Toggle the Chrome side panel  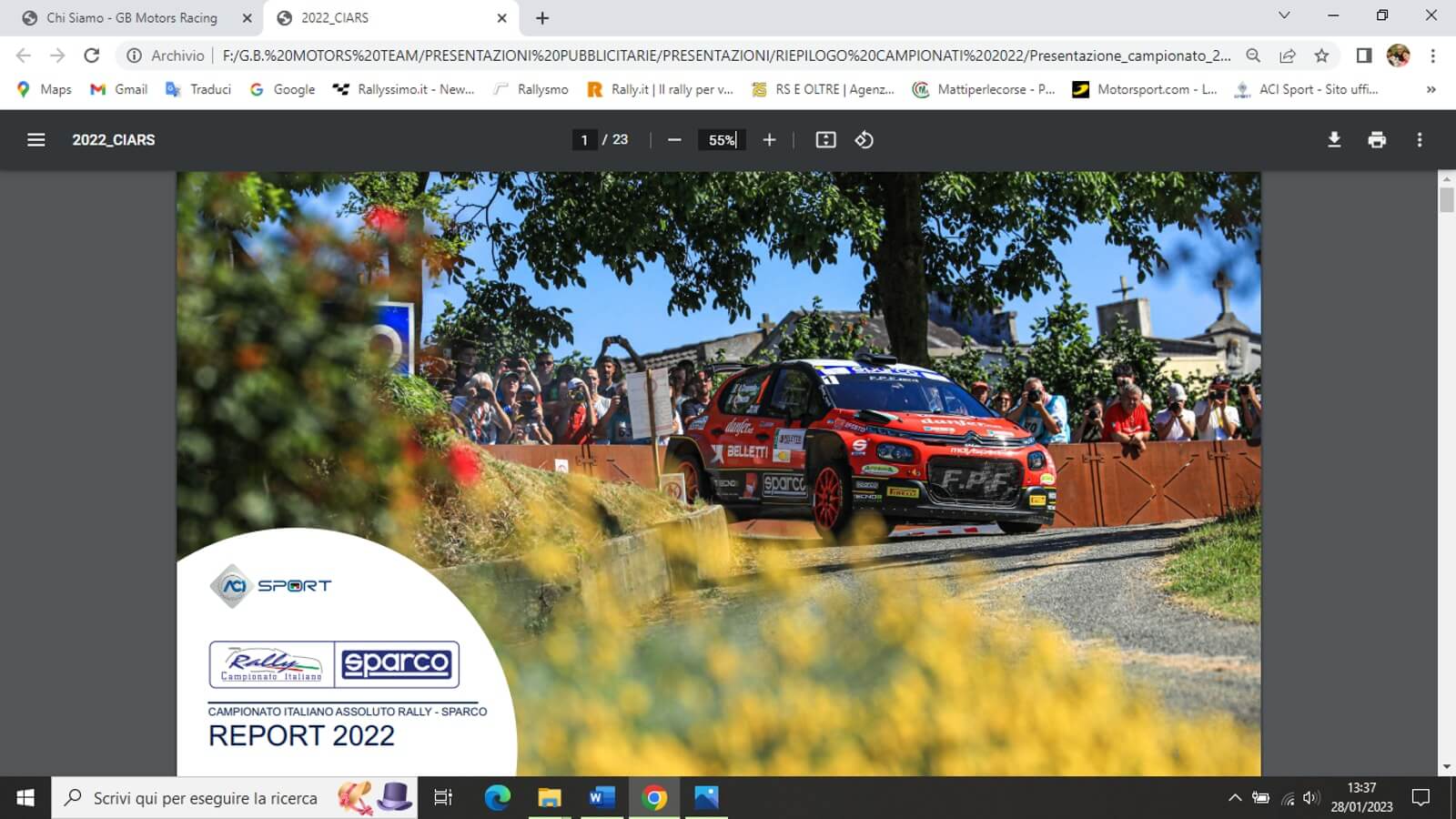[x=1363, y=56]
